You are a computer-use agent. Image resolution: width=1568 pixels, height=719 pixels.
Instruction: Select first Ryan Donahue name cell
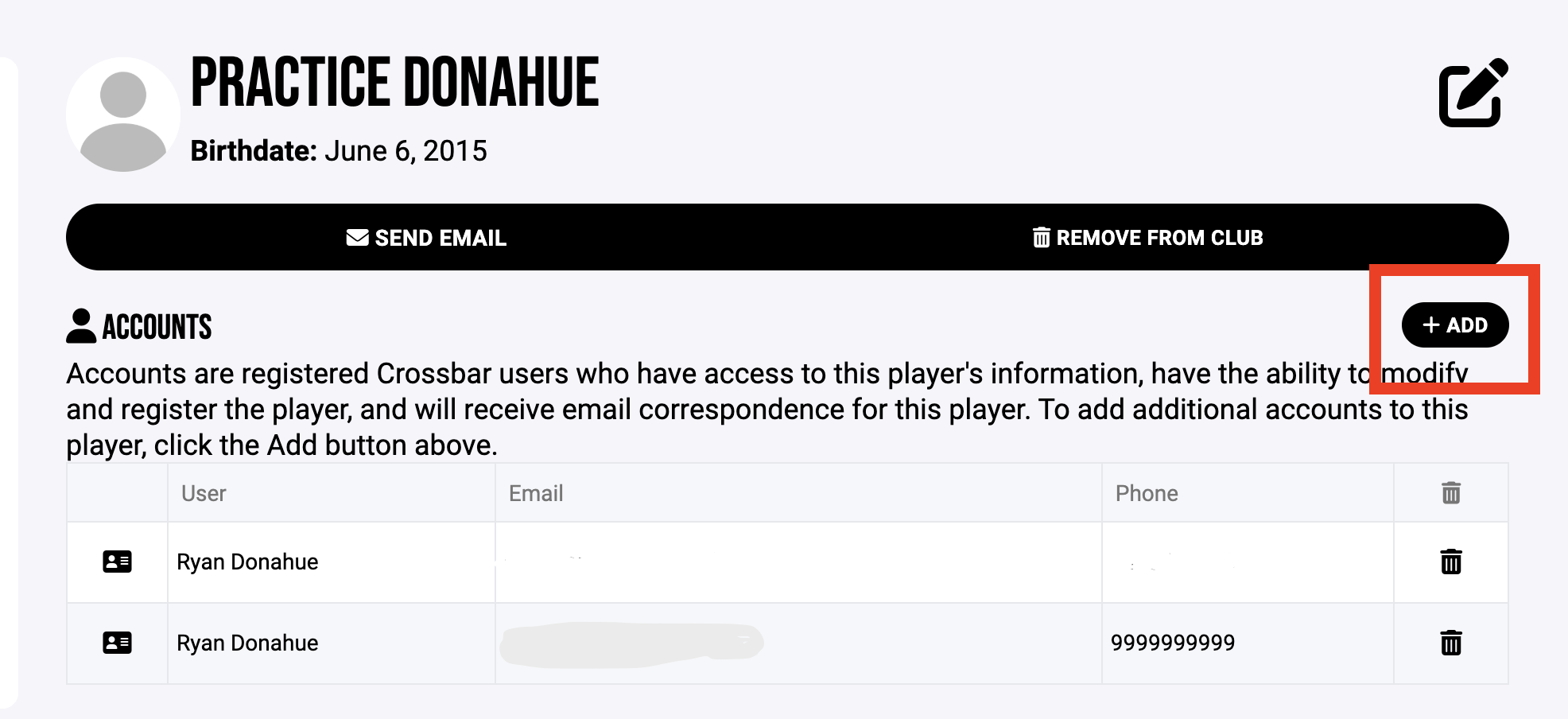(247, 562)
